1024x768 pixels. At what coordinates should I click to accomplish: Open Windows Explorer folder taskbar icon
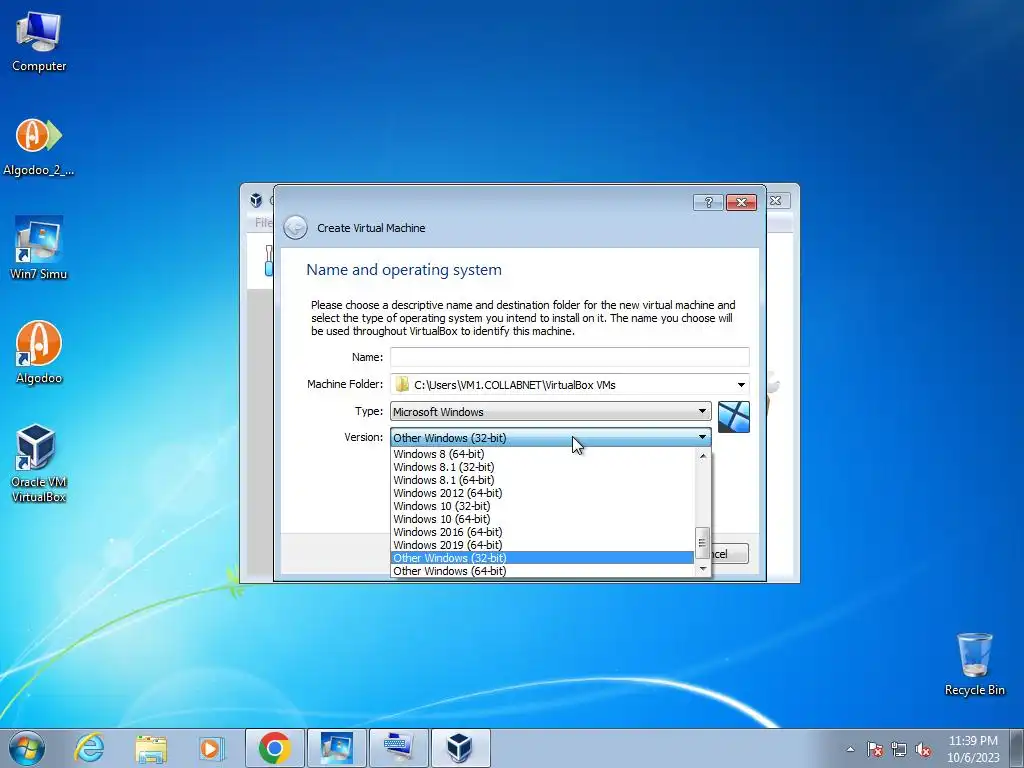(x=151, y=748)
